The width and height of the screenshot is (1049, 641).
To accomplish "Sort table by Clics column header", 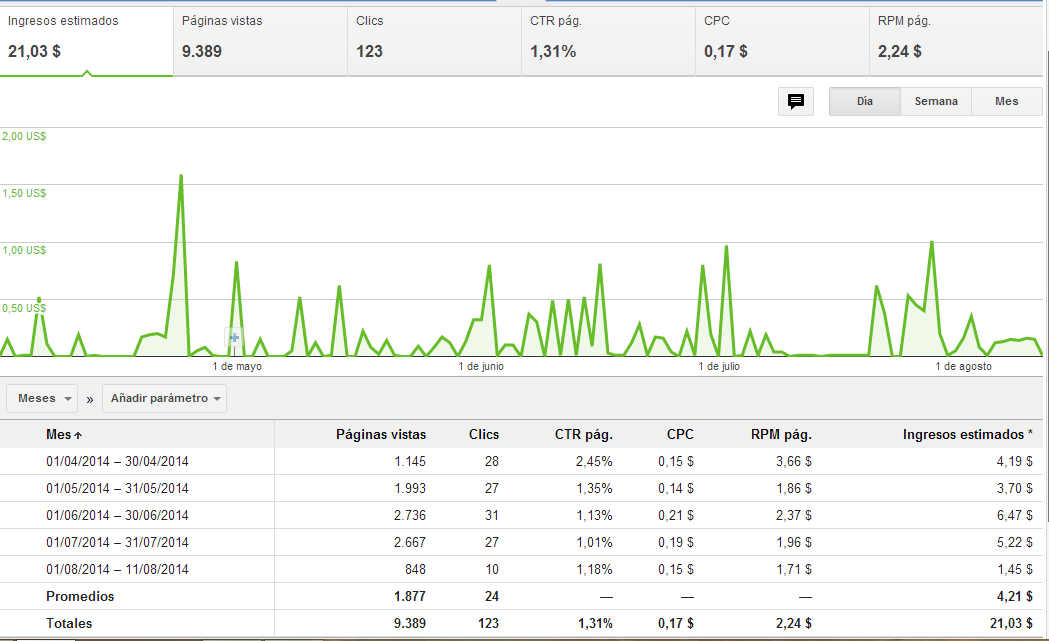I will (x=484, y=434).
